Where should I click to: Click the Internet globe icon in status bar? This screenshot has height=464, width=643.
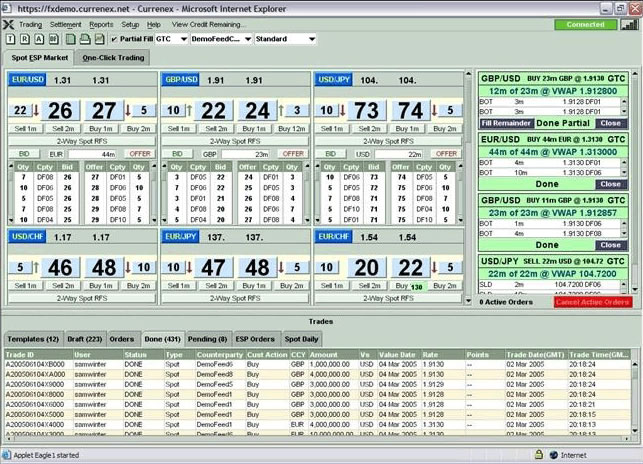554,455
